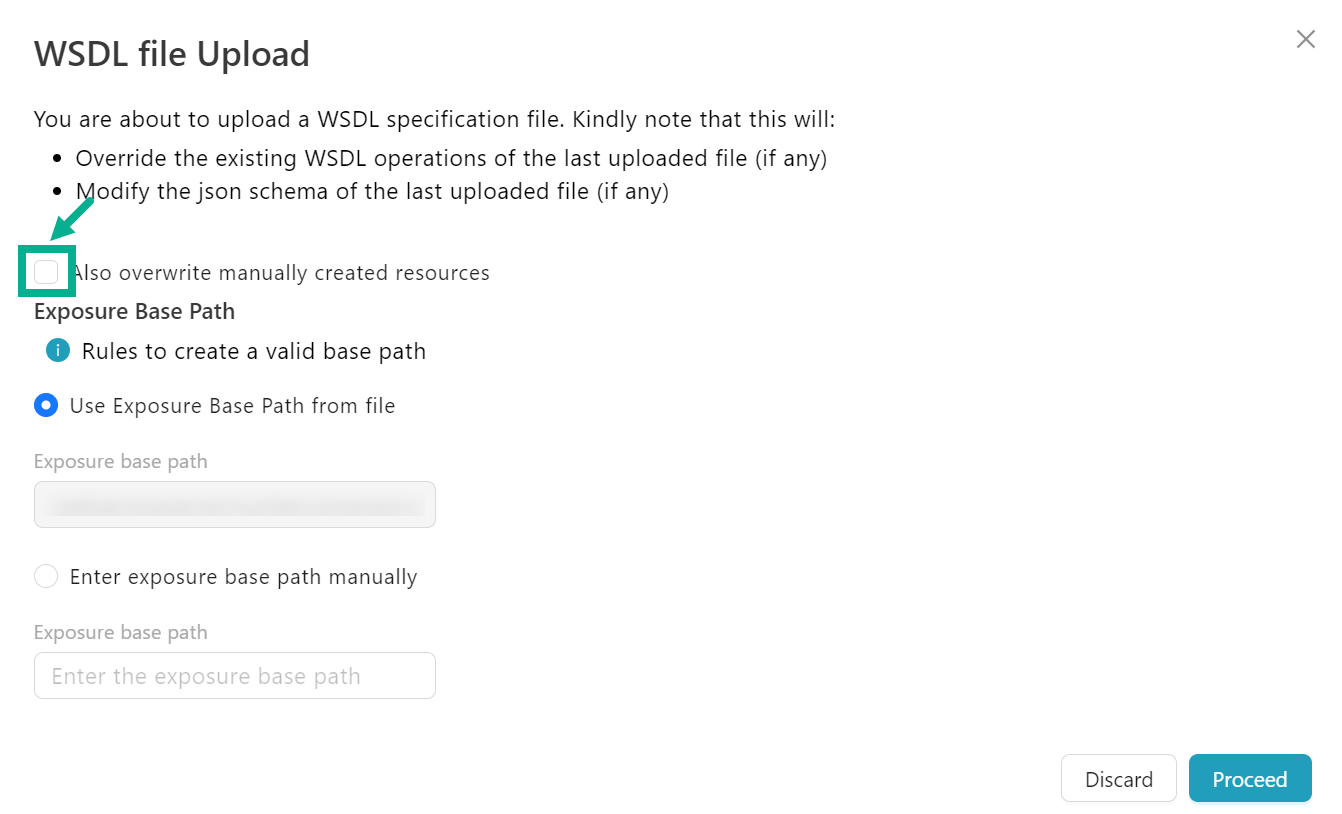Open Rules to create a valid base path
The width and height of the screenshot is (1342, 814).
tap(254, 352)
